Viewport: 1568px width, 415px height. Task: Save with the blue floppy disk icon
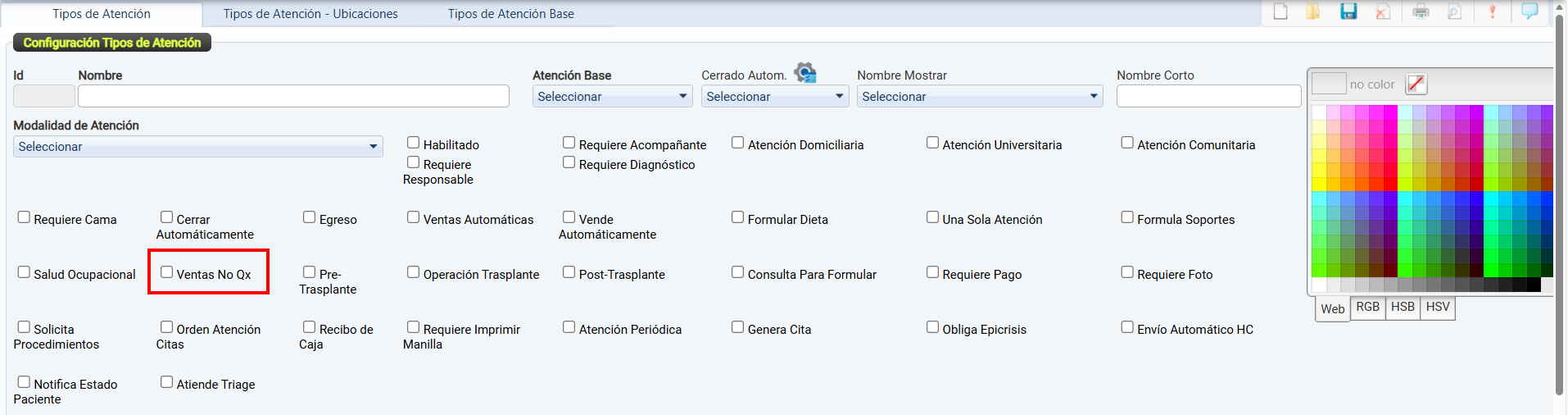(1348, 11)
